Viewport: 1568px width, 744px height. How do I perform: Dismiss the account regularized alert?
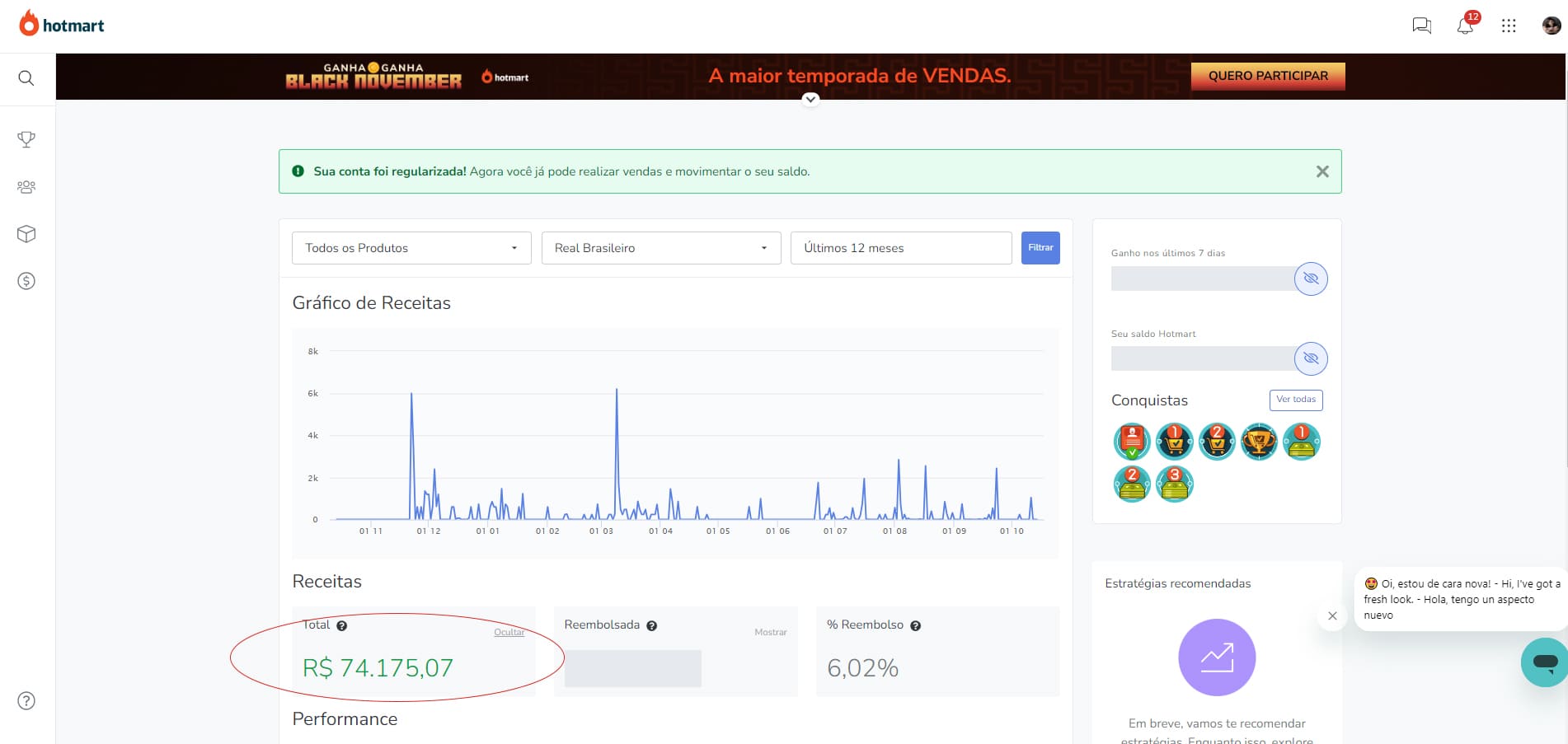point(1322,171)
